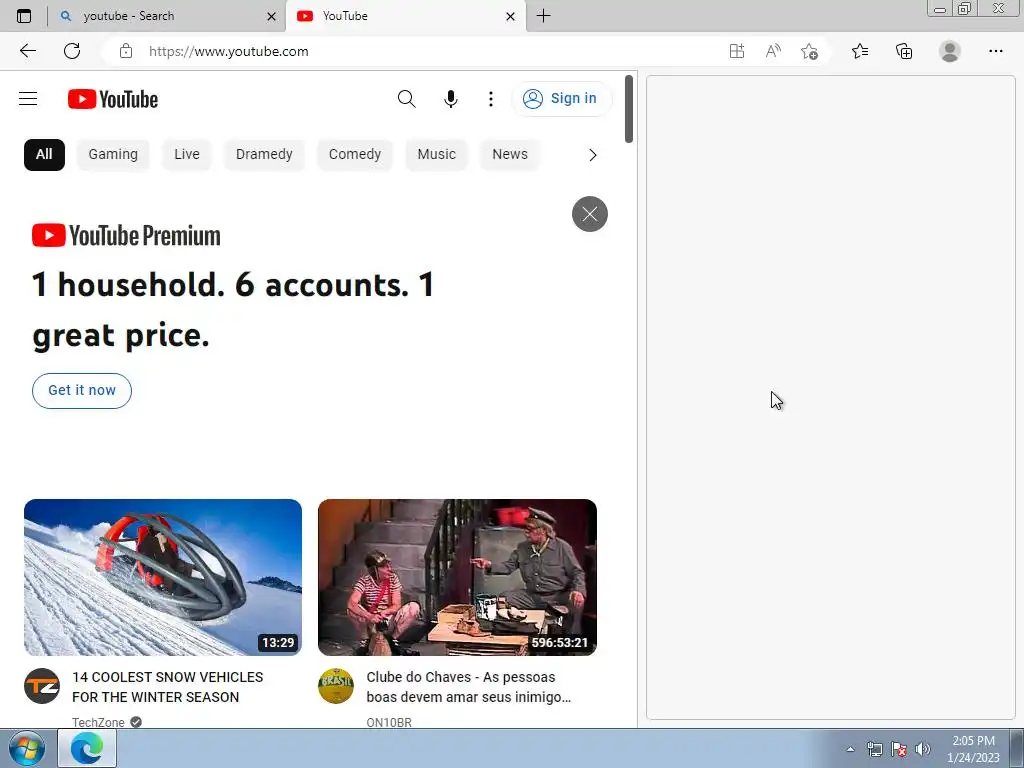Screen dimensions: 1024x768
Task: Open the tab actions menu icon
Action: point(24,16)
